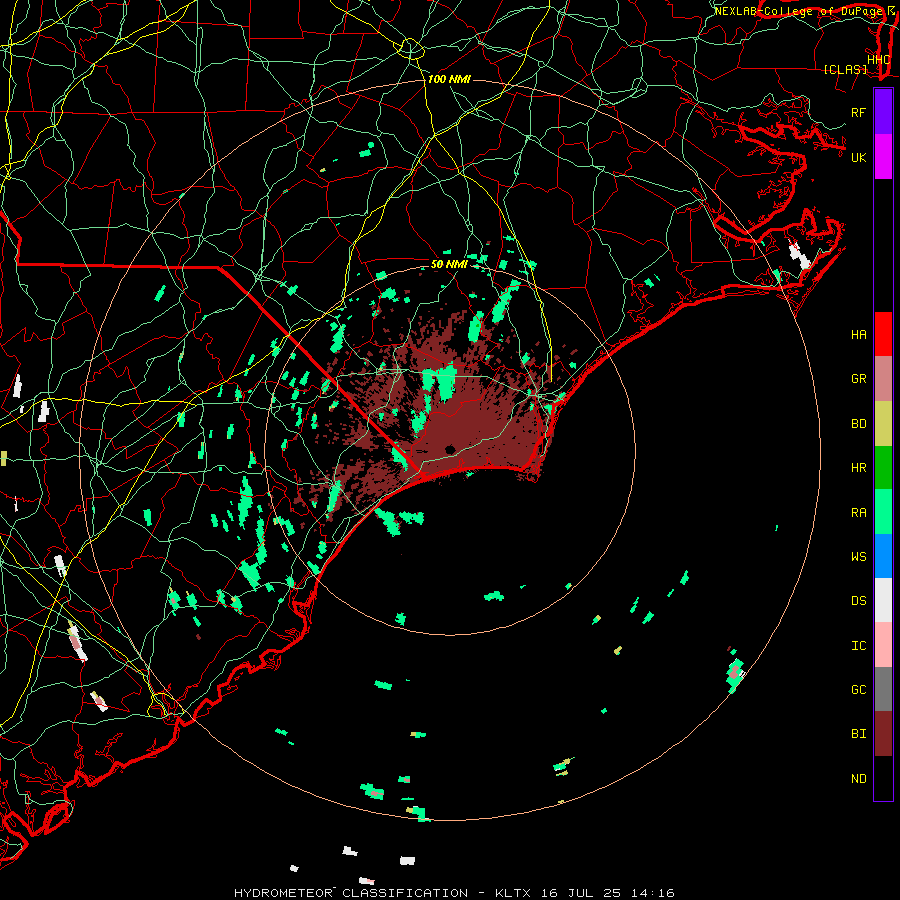Click the HR legend label
Viewport: 900px width, 900px height.
pyautogui.click(x=858, y=468)
